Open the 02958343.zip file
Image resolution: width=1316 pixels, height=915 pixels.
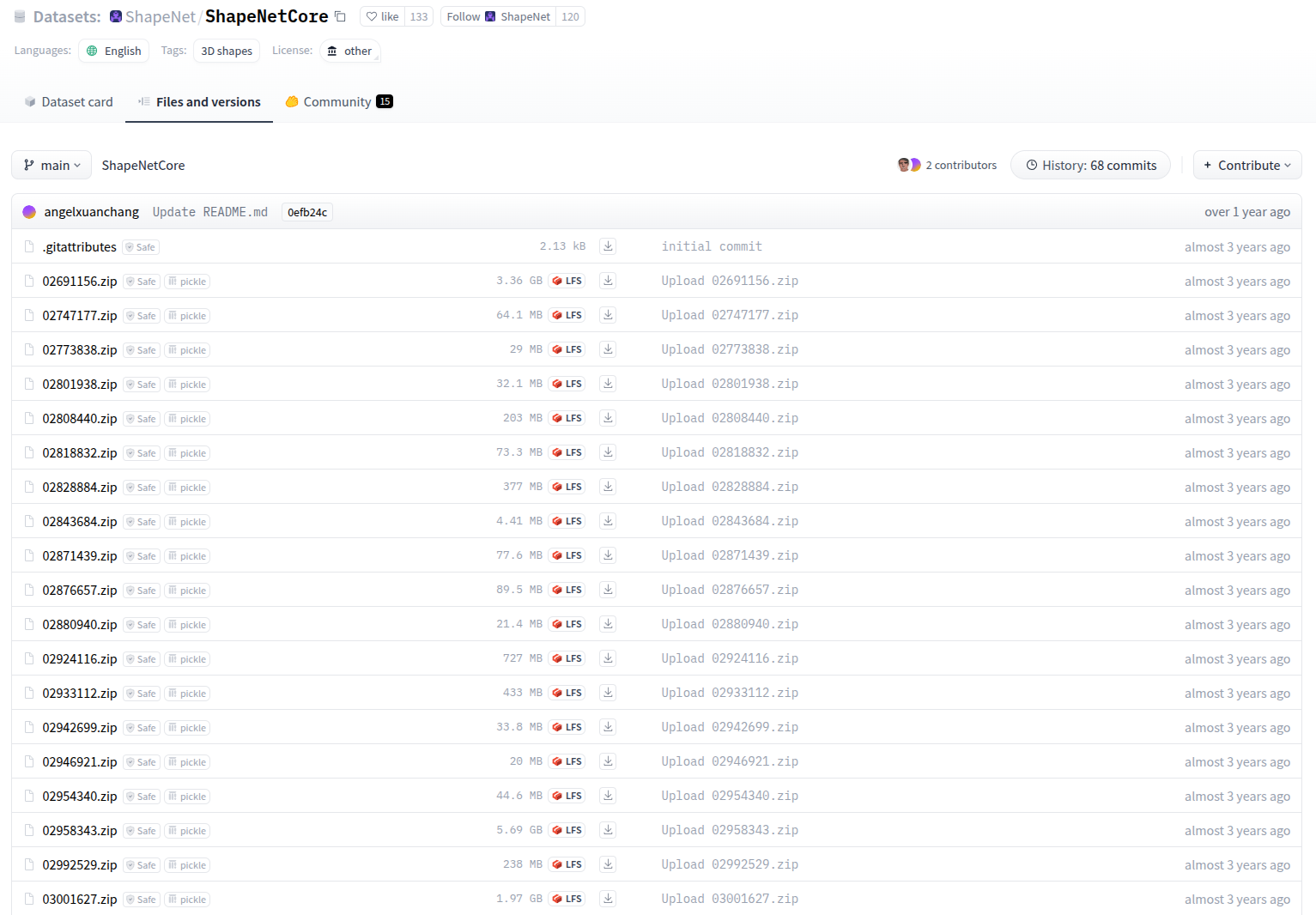pos(80,830)
